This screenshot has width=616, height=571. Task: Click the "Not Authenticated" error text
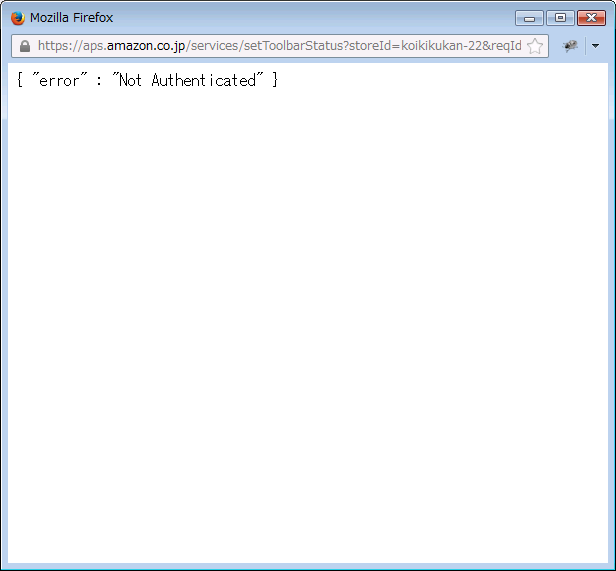click(x=188, y=80)
